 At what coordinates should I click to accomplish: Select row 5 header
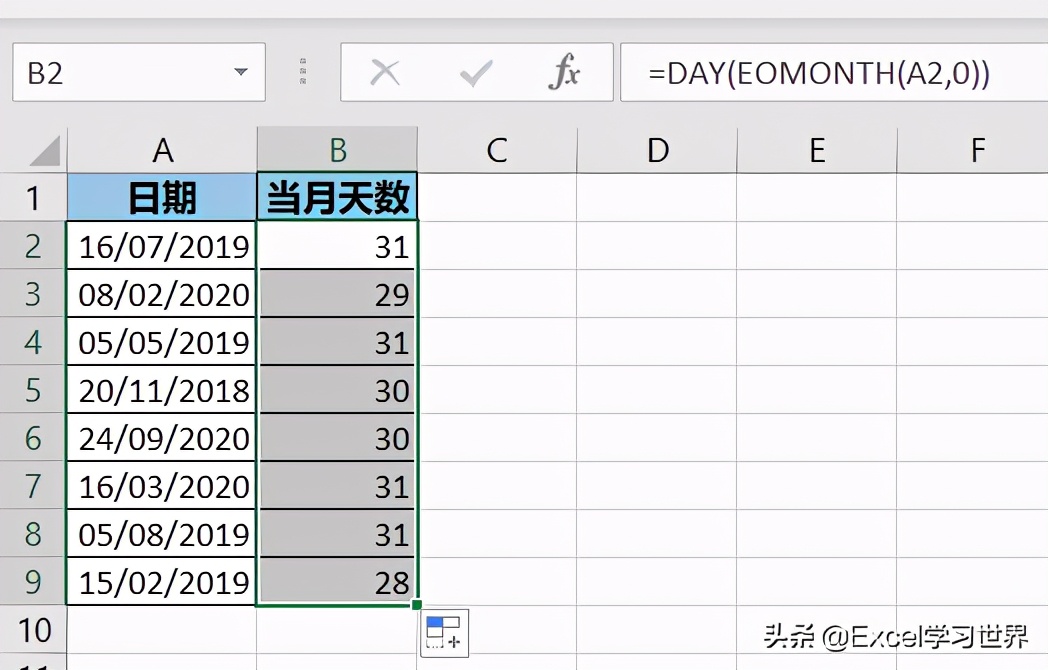pos(33,390)
